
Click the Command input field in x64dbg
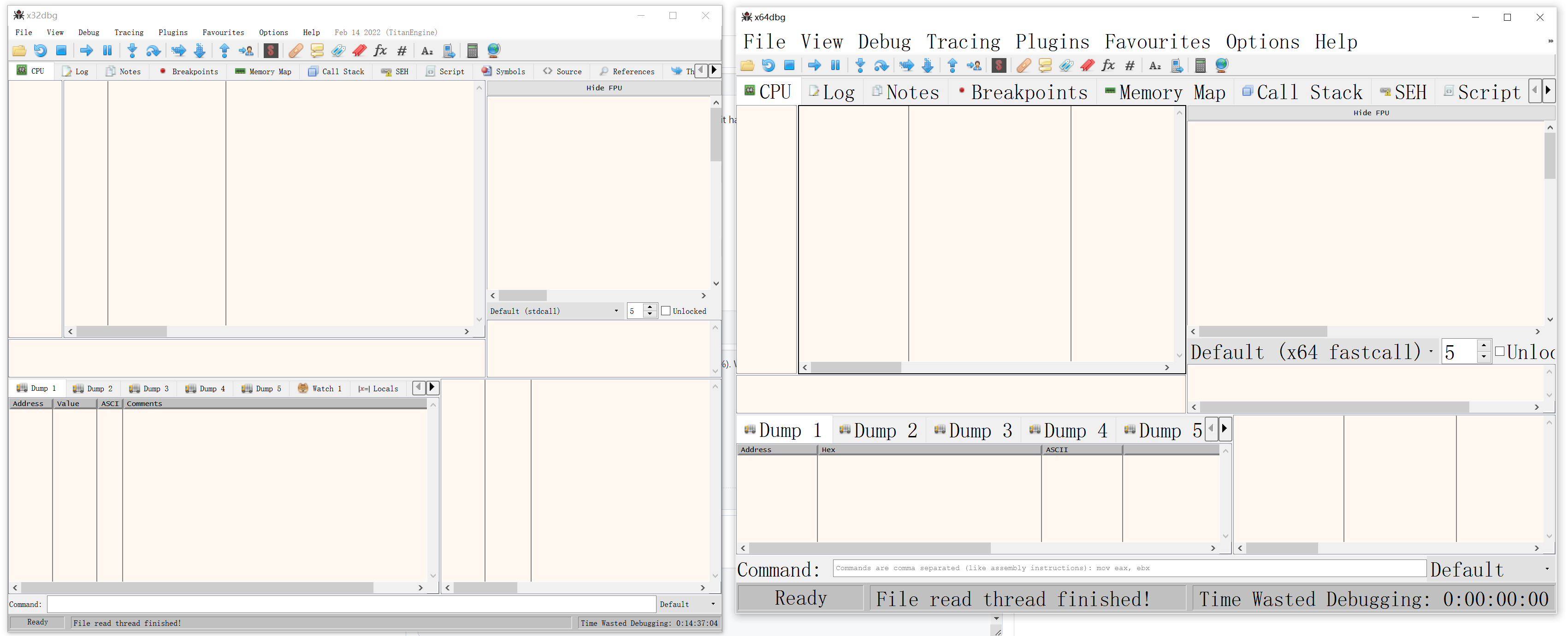click(1129, 568)
